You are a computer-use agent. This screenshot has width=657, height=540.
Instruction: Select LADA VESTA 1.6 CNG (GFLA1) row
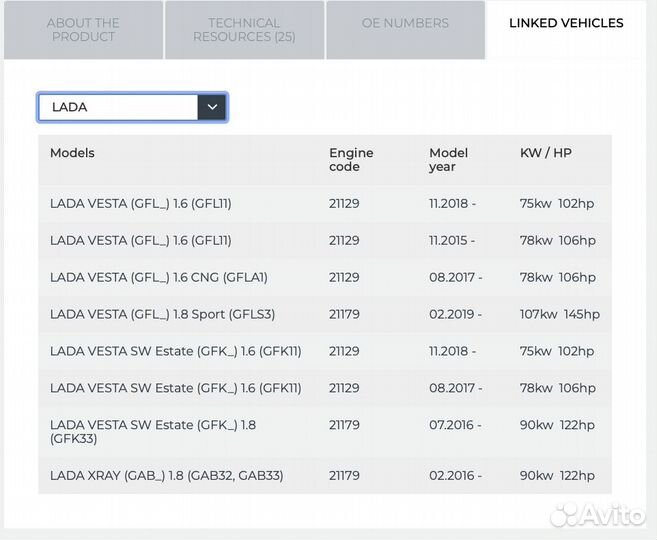tap(159, 278)
